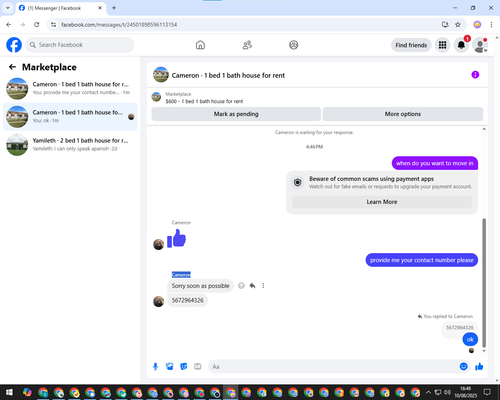This screenshot has height=400, width=500.
Task: Open the account profile menu
Action: pos(480,45)
